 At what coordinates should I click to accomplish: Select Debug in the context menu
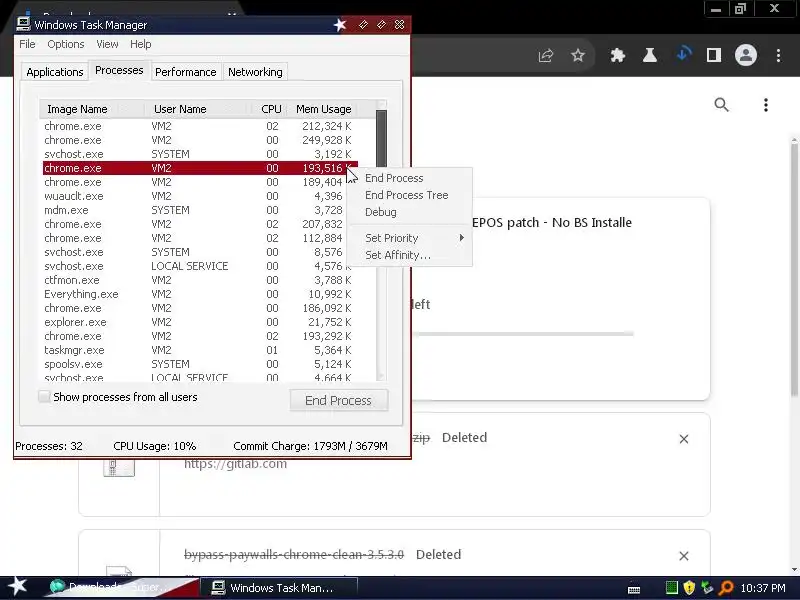tap(381, 212)
